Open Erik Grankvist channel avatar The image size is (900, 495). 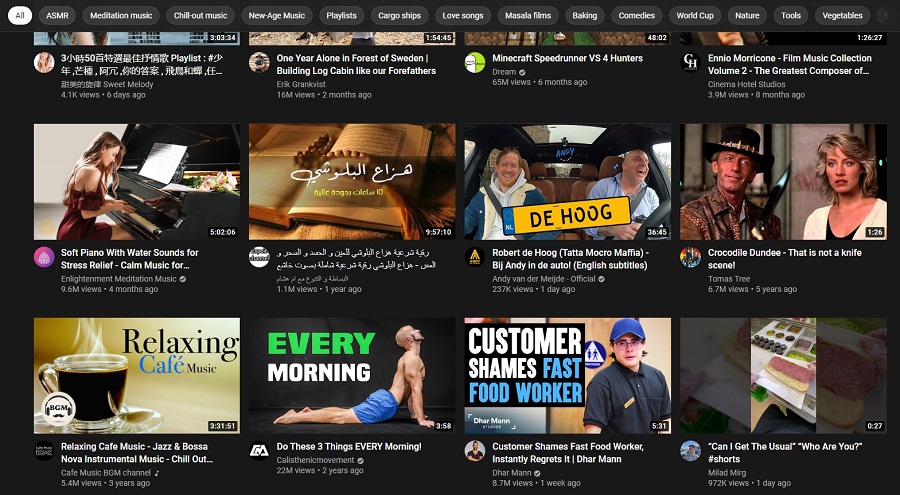pos(259,62)
